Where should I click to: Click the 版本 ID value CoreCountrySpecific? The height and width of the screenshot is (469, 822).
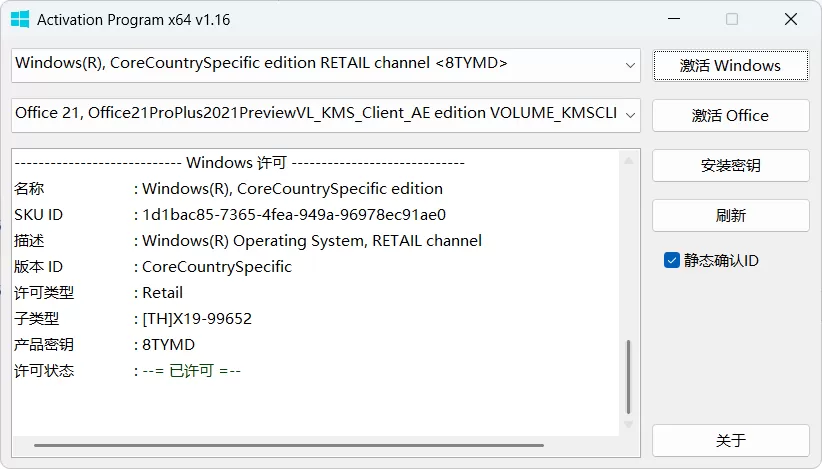pyautogui.click(x=217, y=267)
